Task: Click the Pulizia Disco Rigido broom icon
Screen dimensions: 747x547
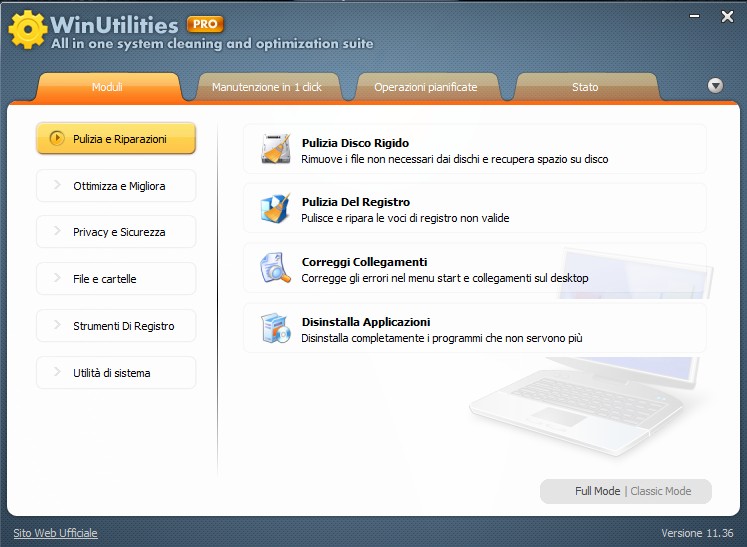Action: (x=276, y=149)
